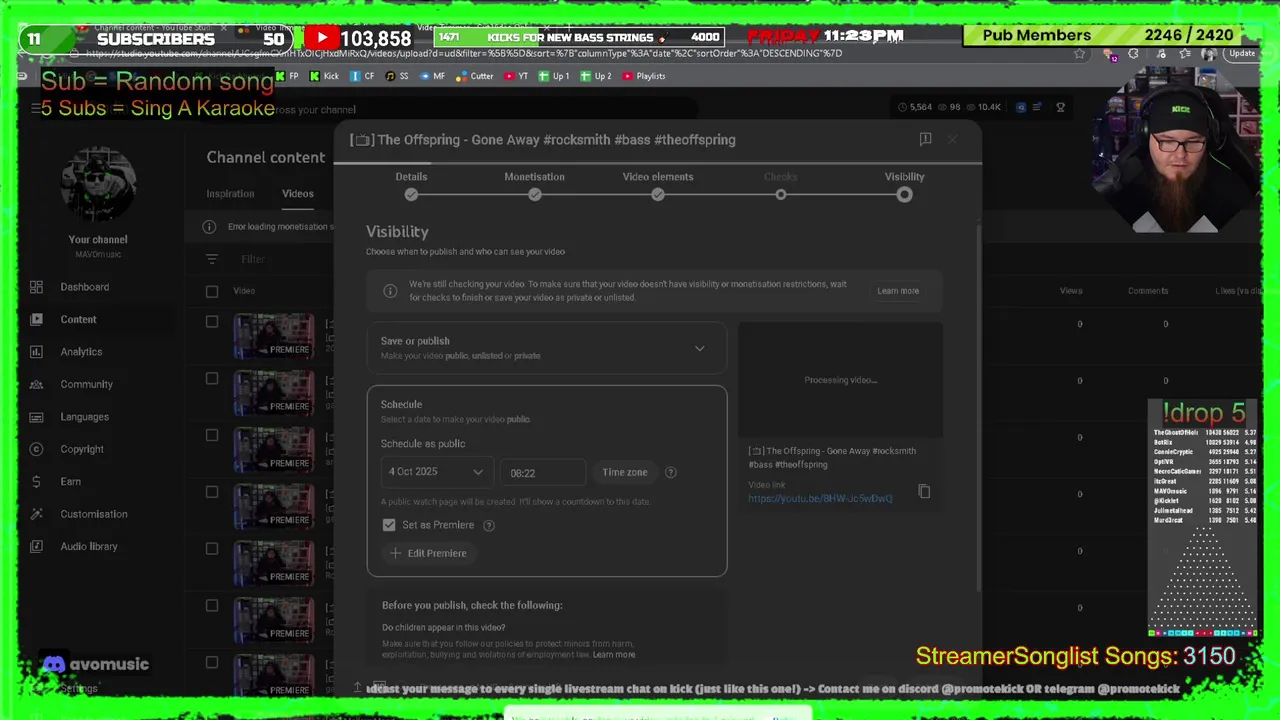Open the YT bookmark
The height and width of the screenshot is (720, 1280).
pyautogui.click(x=517, y=76)
